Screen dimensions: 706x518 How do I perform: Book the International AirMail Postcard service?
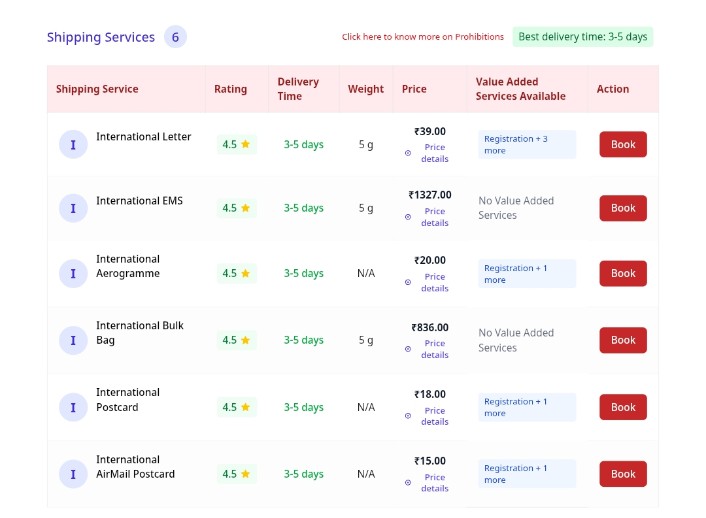pos(623,474)
